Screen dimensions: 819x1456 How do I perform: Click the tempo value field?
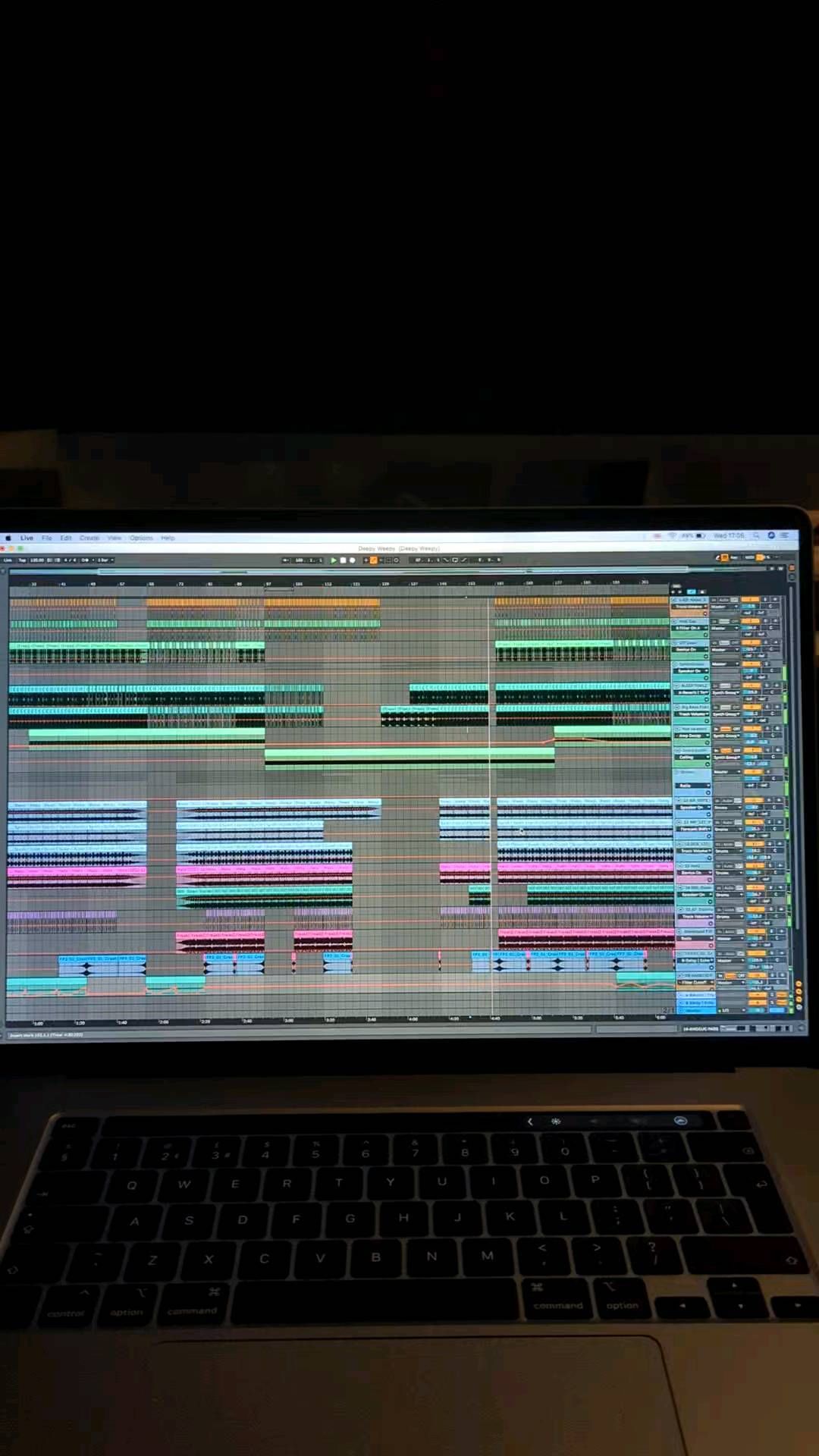click(x=37, y=560)
